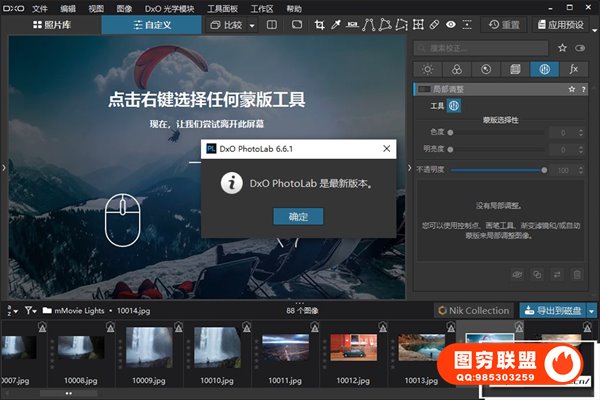This screenshot has height=400, width=600.
Task: Click the local adjustments tool icon beside 工具
Action: pos(453,105)
